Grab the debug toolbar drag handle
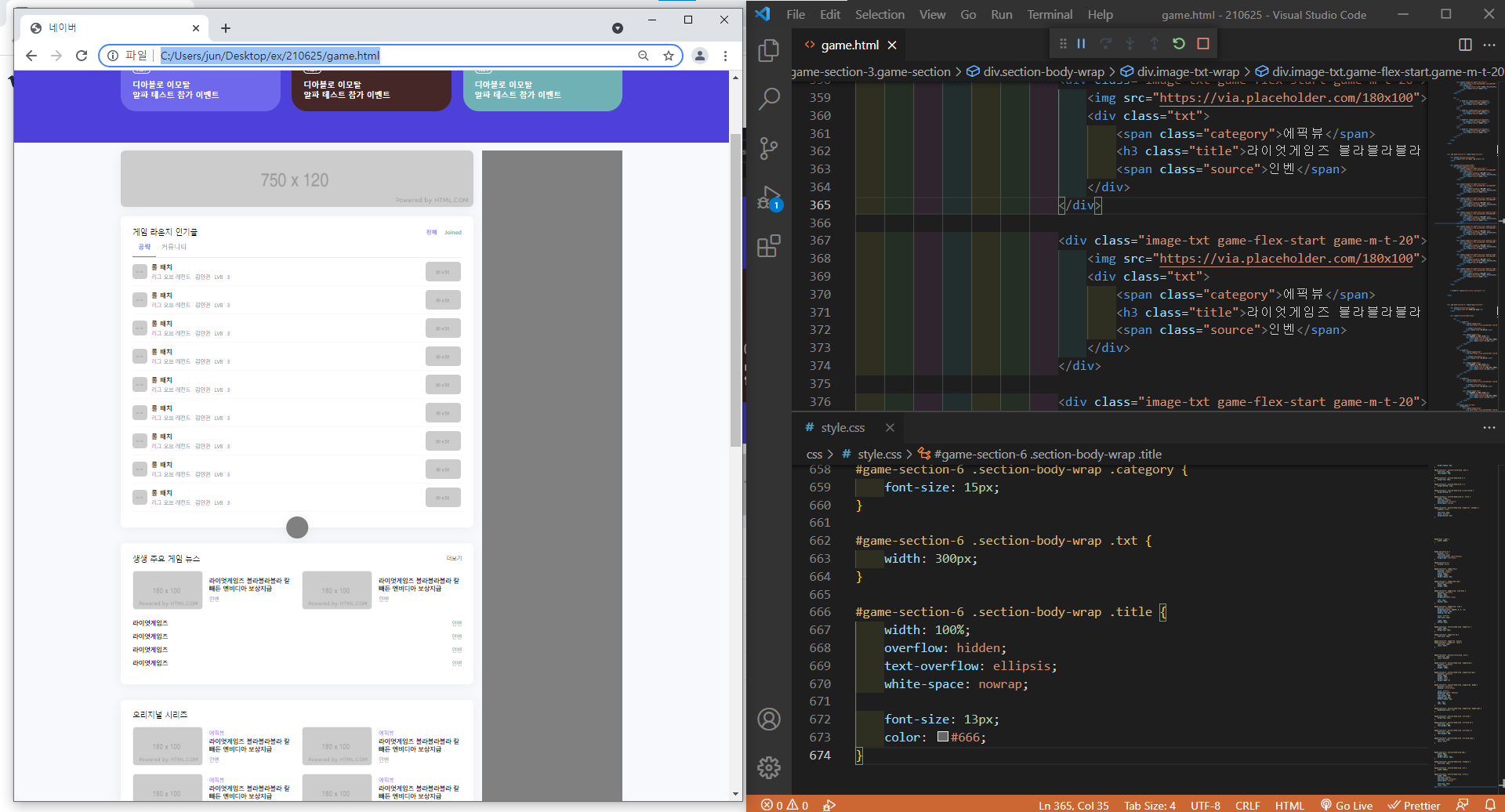The width and height of the screenshot is (1505, 812). [1063, 44]
